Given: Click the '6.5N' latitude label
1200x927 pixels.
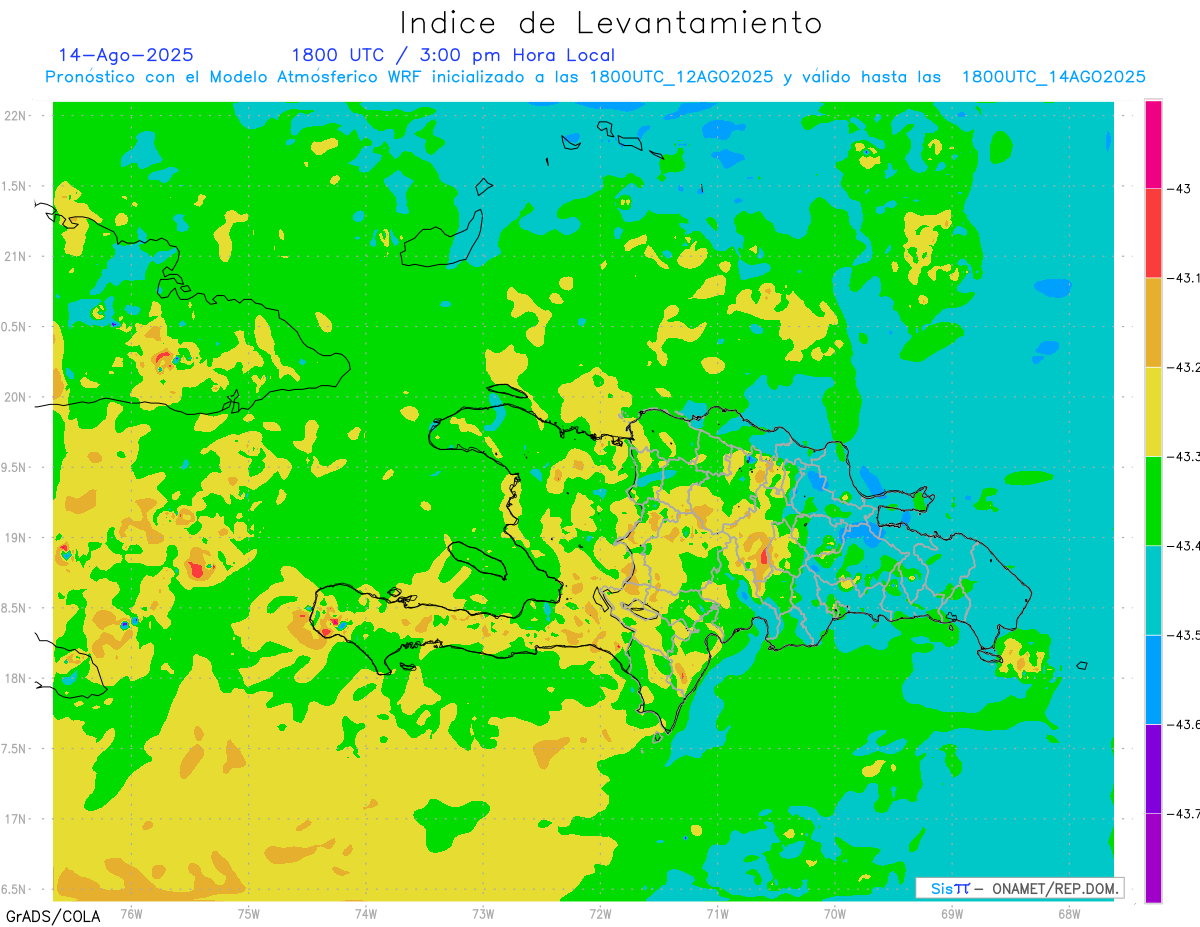Looking at the screenshot, I should click(15, 889).
